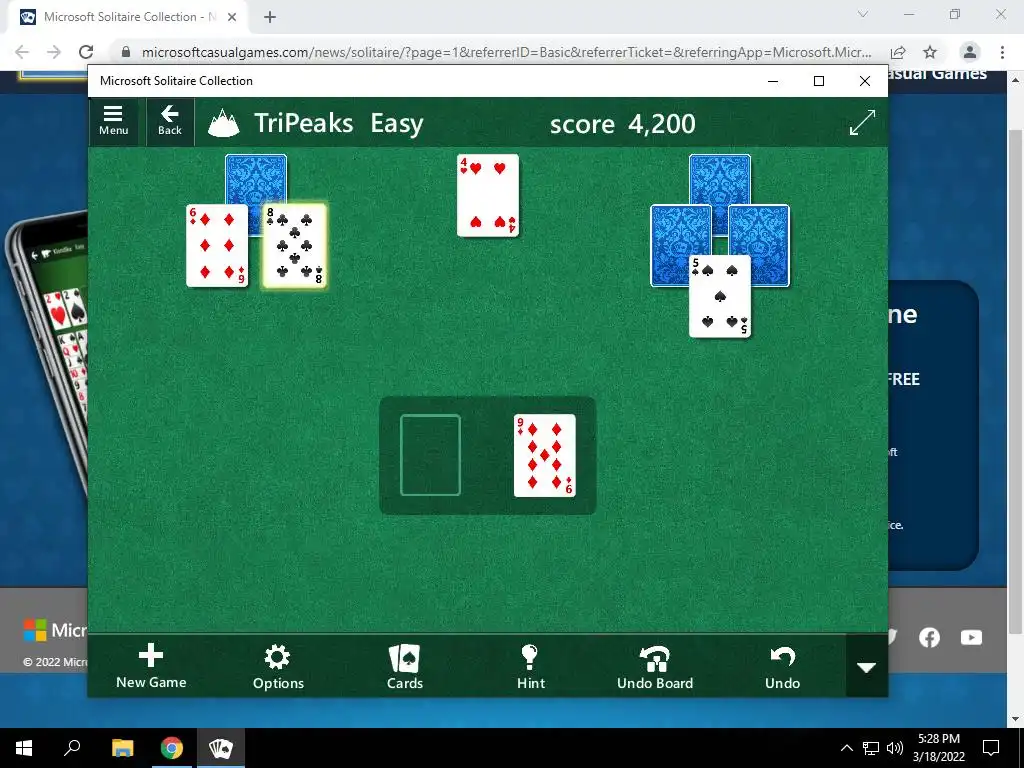Open File Explorer from taskbar
The image size is (1024, 768).
click(122, 748)
